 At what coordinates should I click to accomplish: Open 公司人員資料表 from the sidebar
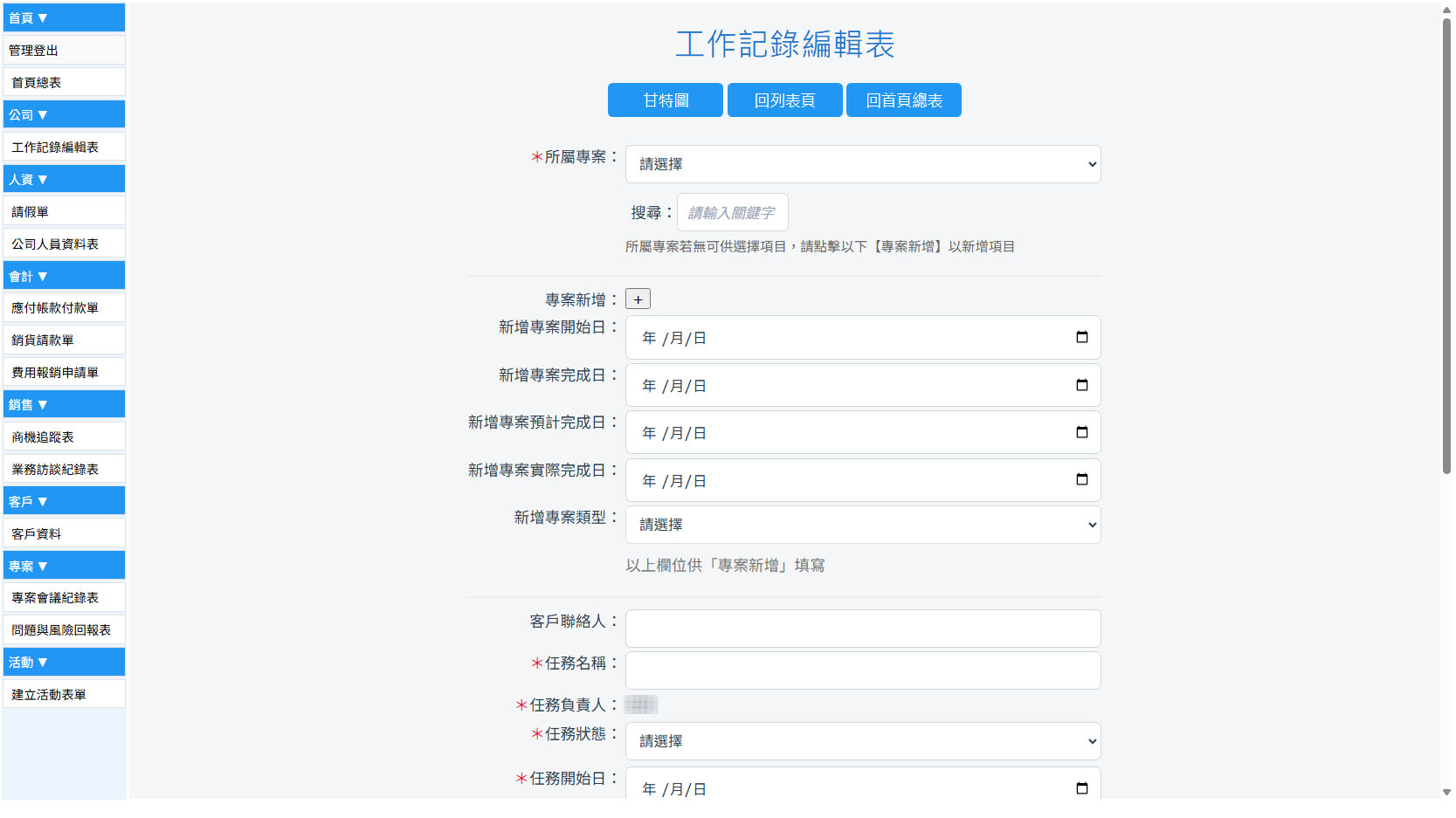click(x=64, y=244)
